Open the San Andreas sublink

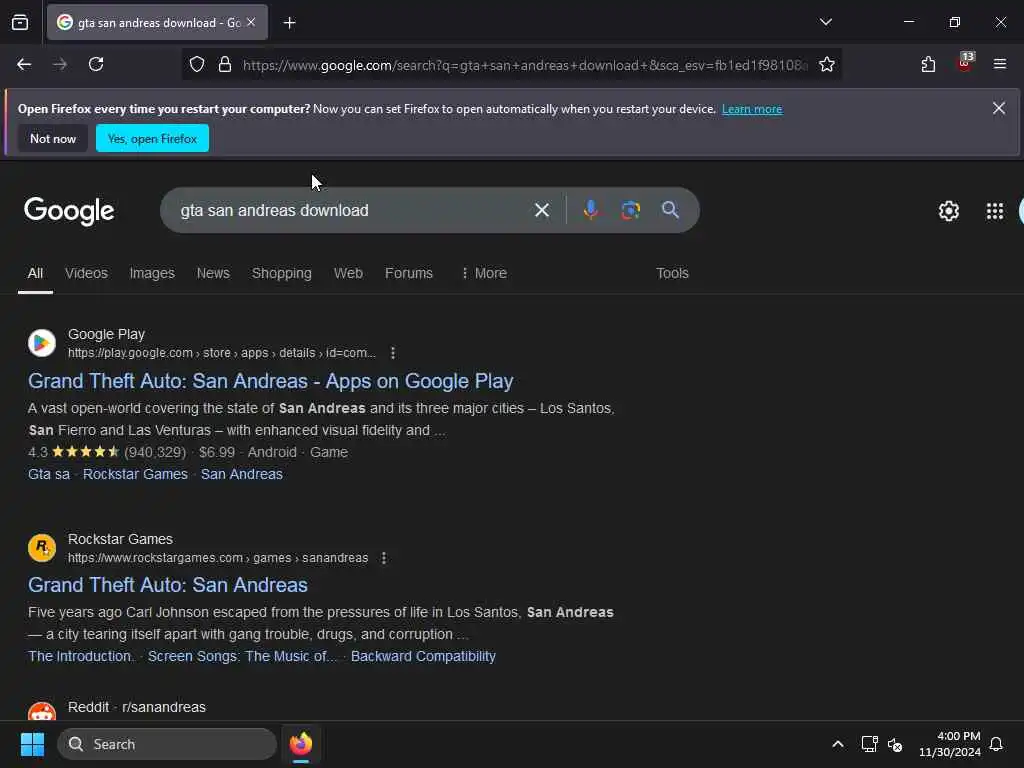point(242,474)
